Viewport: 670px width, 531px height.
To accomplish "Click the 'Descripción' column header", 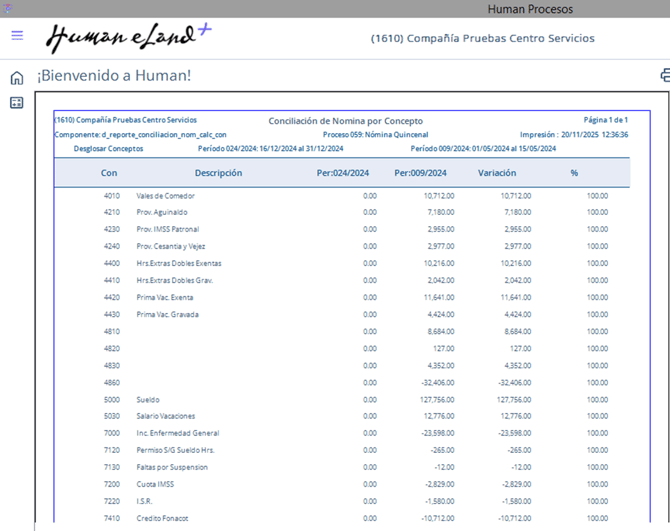I will pos(218,173).
